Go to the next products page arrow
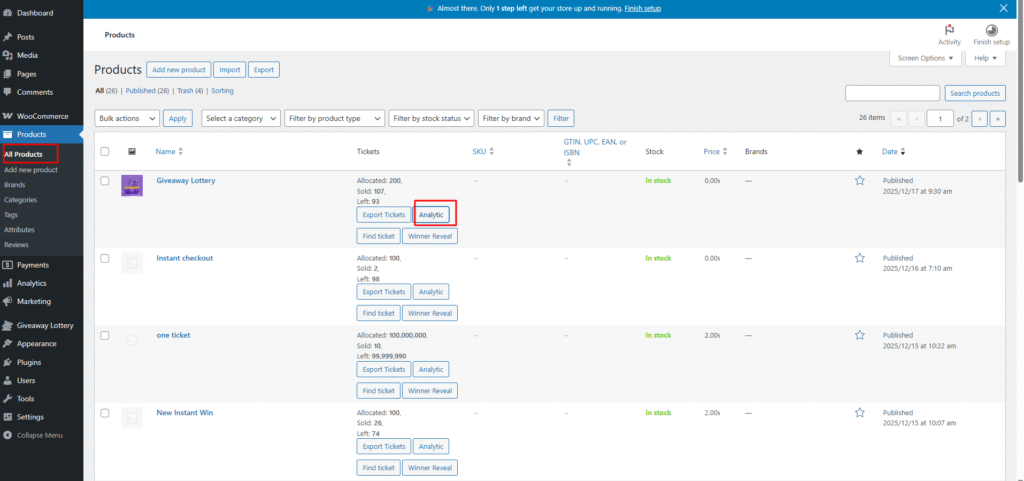 980,118
